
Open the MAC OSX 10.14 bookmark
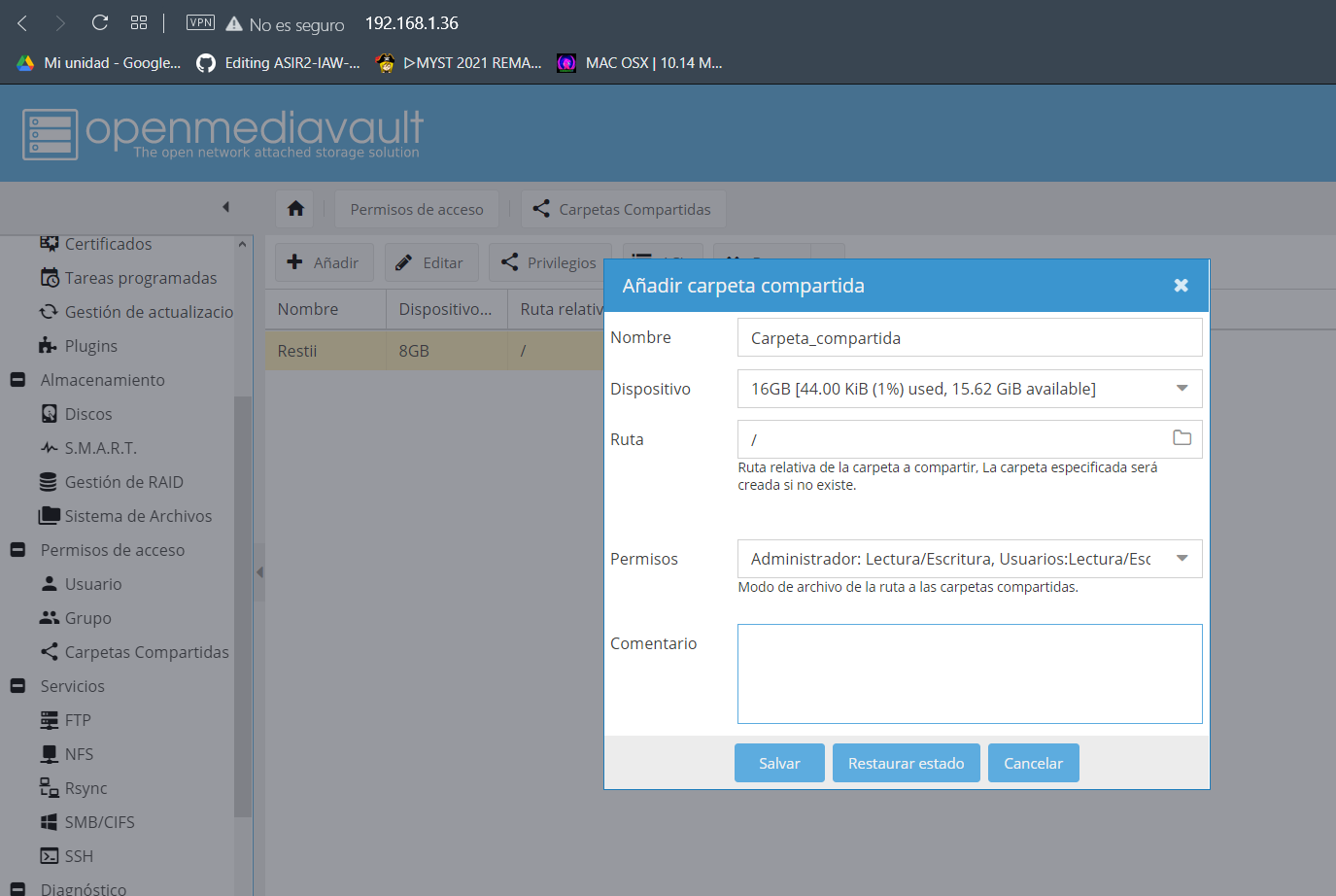coord(639,63)
